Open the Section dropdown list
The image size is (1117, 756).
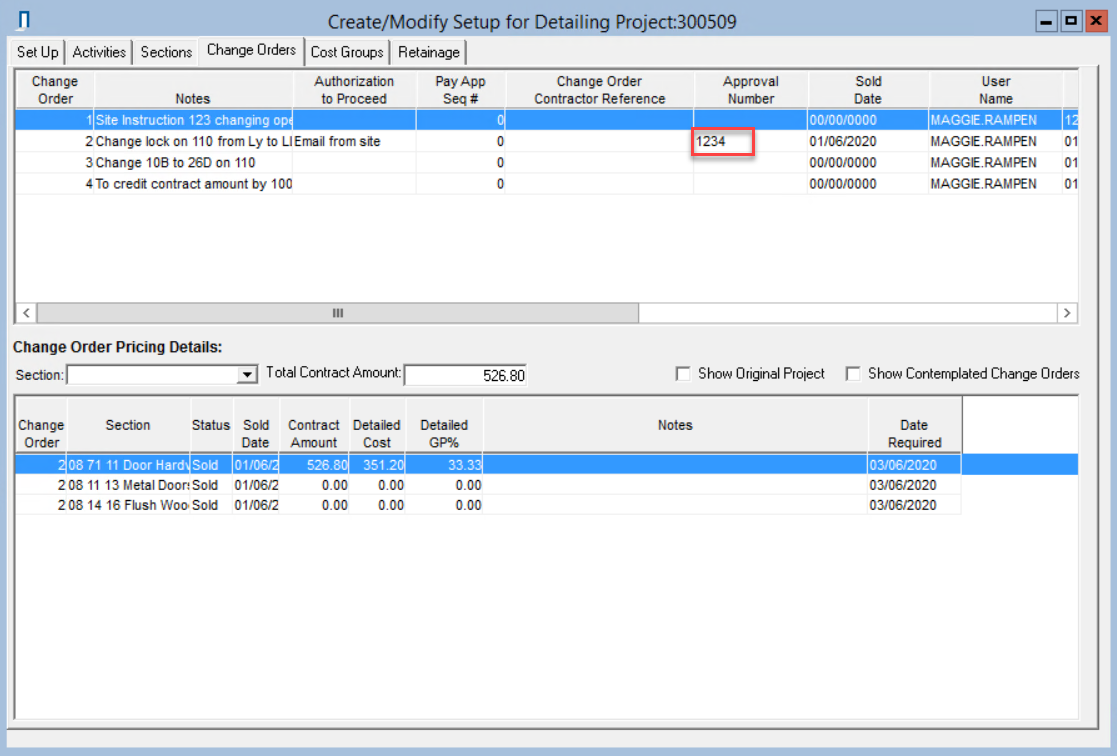247,375
